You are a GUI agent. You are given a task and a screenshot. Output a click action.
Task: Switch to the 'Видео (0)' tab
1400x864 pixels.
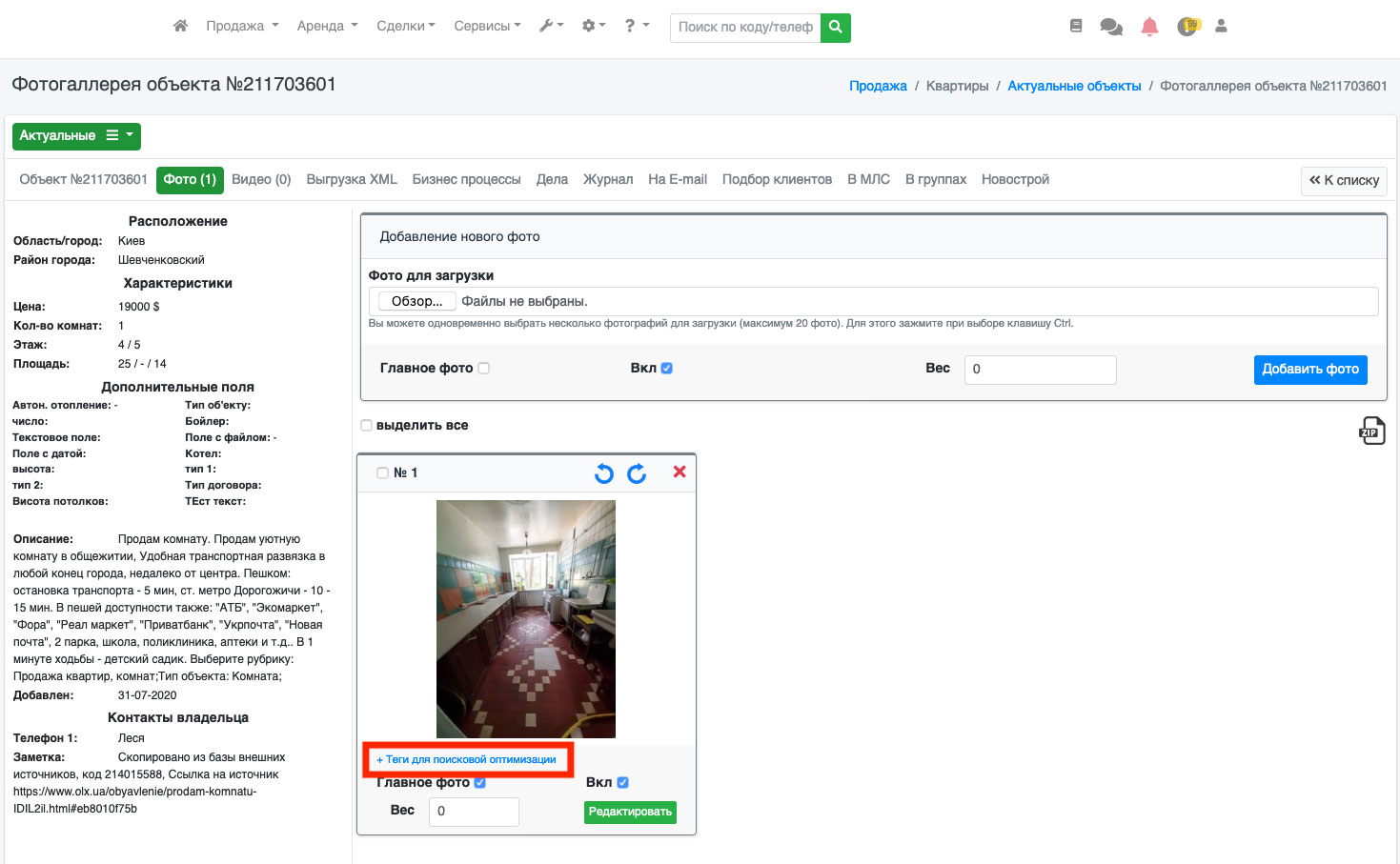(261, 179)
